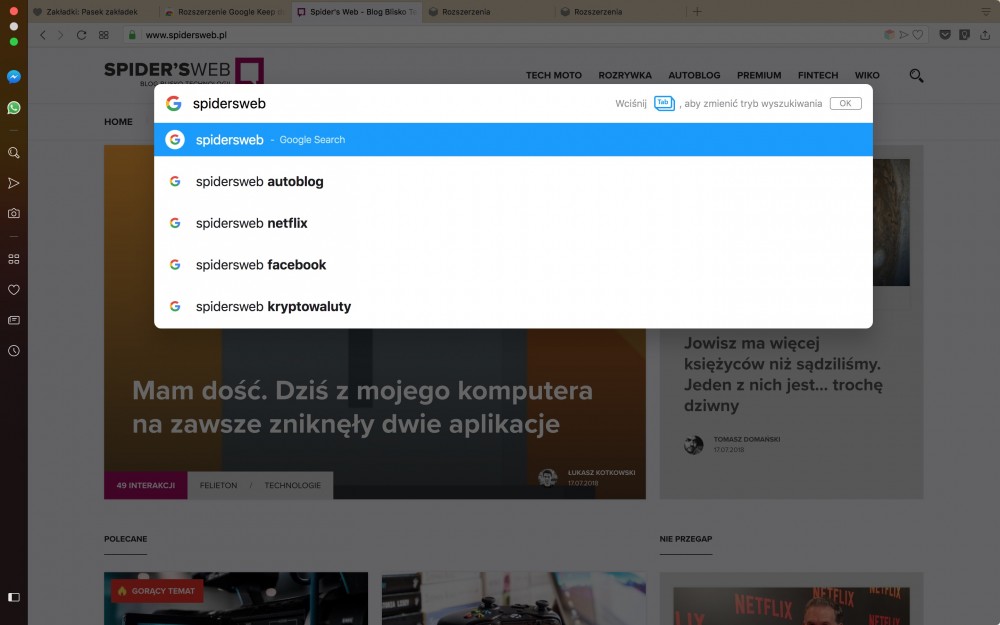Viewport: 1000px width, 625px height.
Task: Bookmark the page with the address bar heart
Action: tap(918, 35)
